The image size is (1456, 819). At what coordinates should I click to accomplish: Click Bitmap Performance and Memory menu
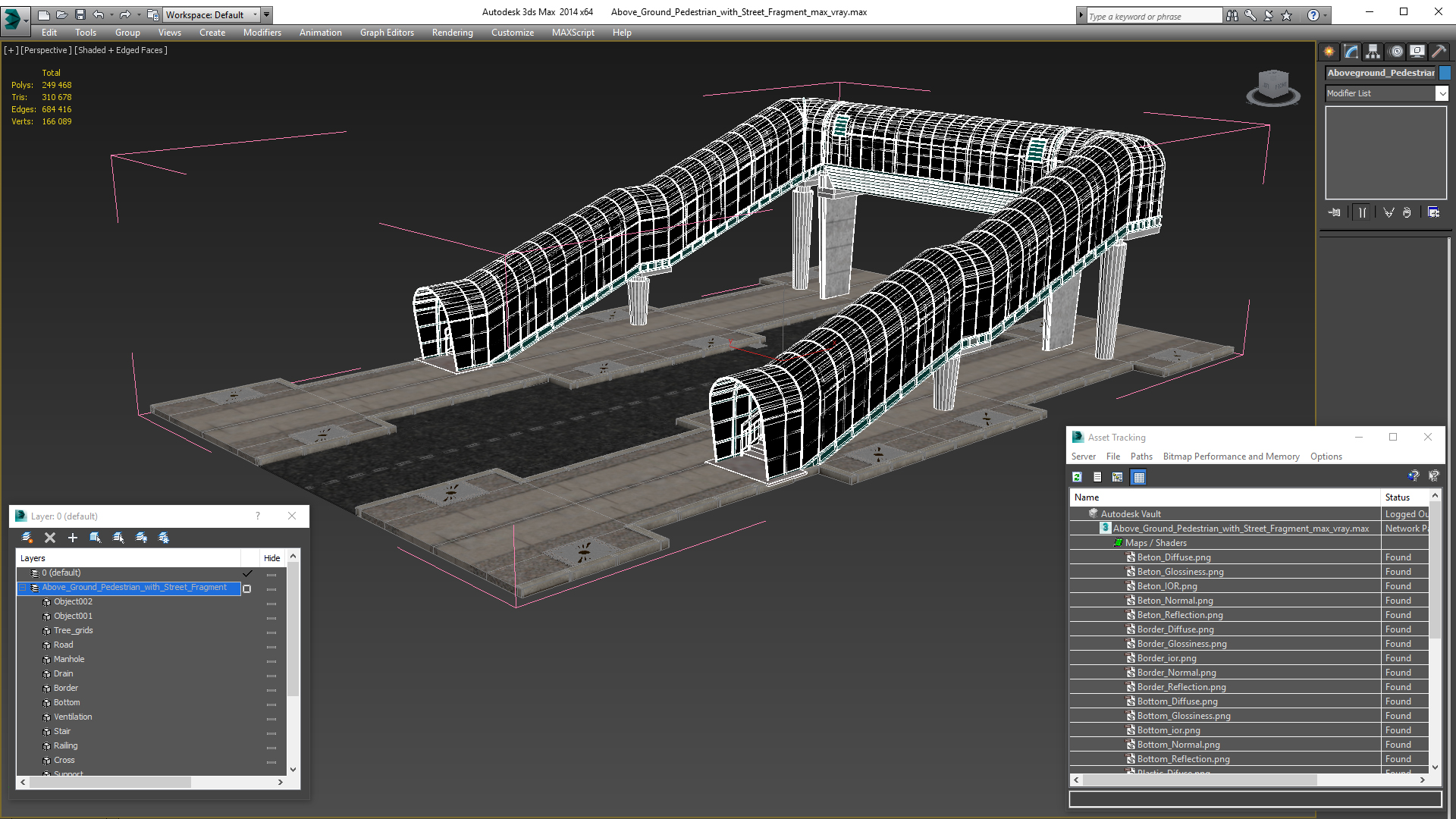1231,457
